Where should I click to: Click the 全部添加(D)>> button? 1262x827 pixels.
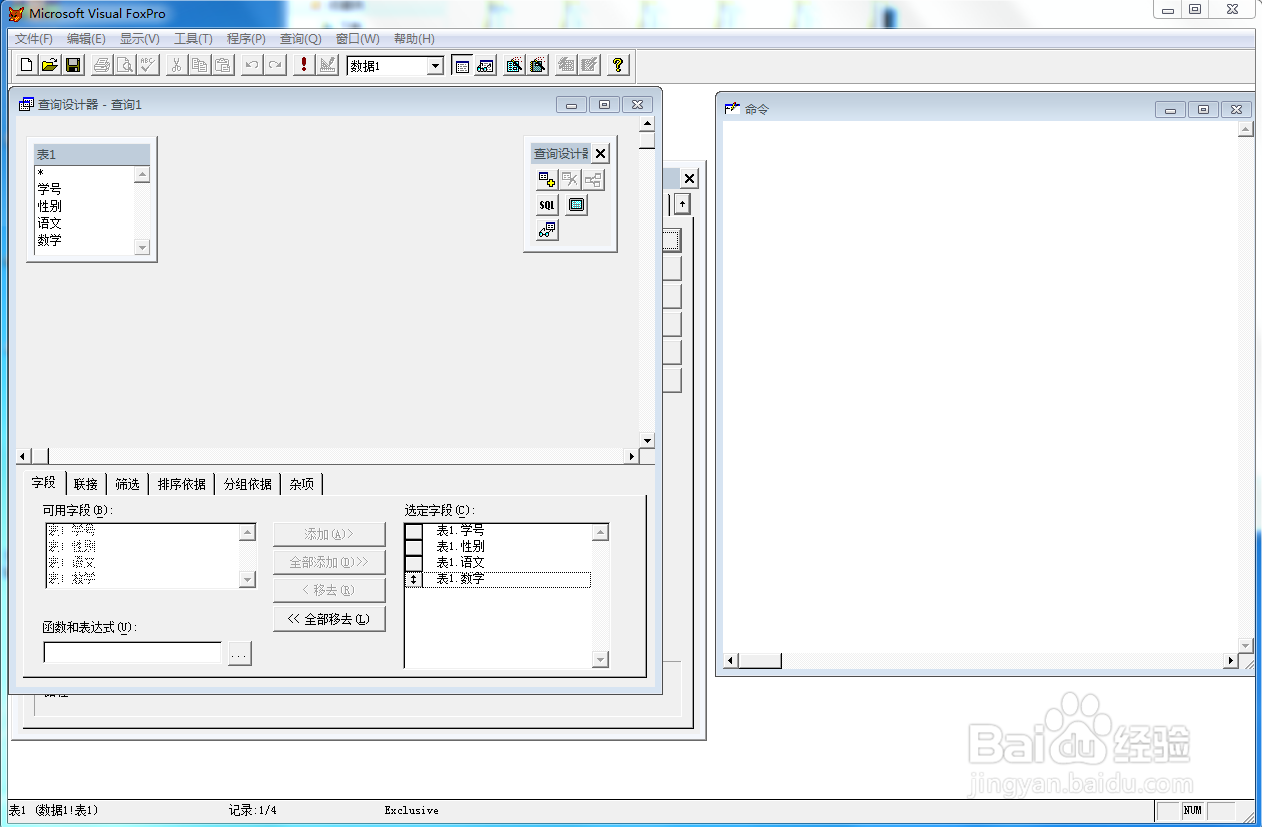(329, 562)
